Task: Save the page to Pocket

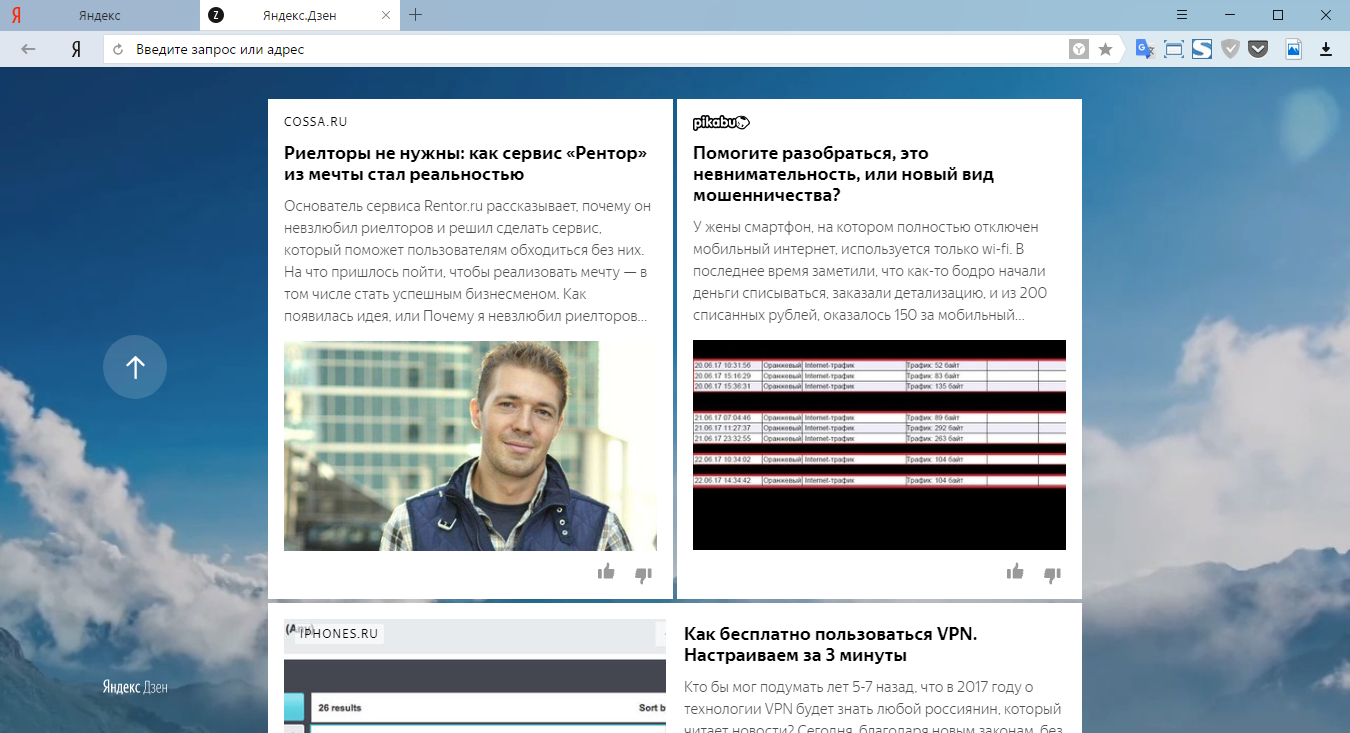Action: pos(1258,49)
